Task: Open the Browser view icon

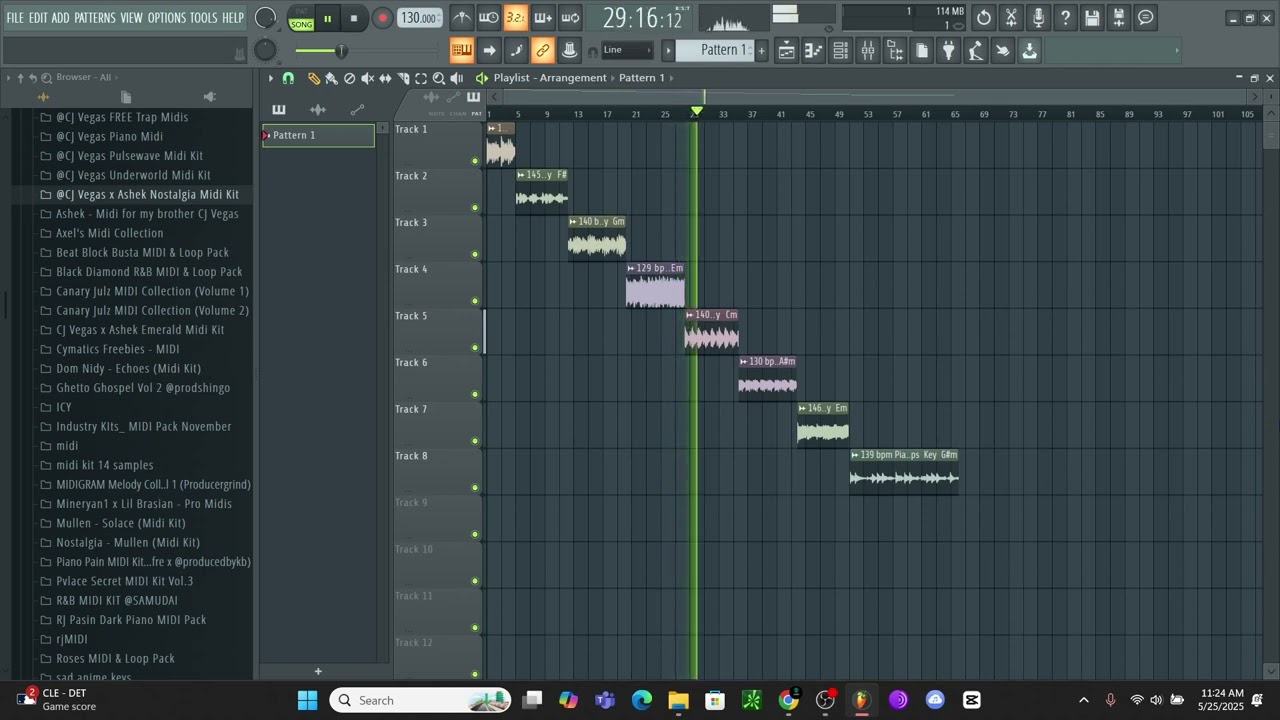Action: (x=895, y=50)
